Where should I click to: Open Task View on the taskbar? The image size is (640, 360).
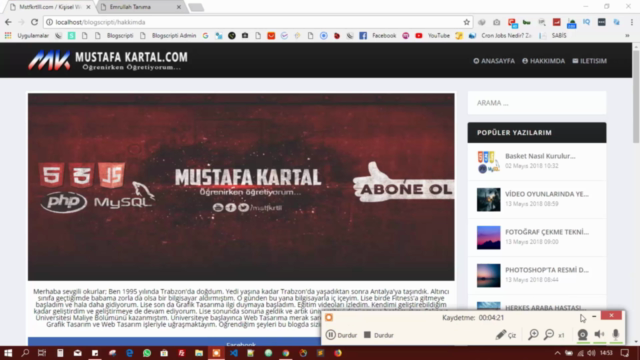(x=42, y=353)
